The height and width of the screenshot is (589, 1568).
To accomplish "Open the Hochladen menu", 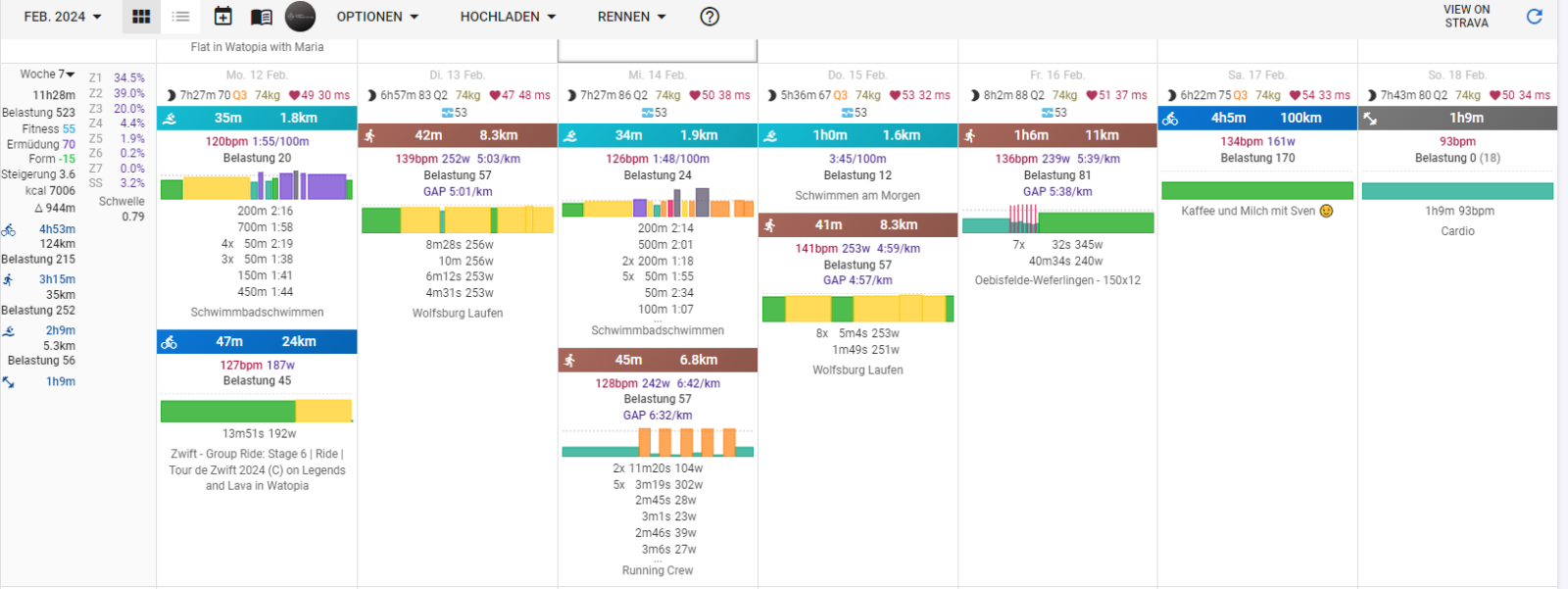I will coord(508,17).
